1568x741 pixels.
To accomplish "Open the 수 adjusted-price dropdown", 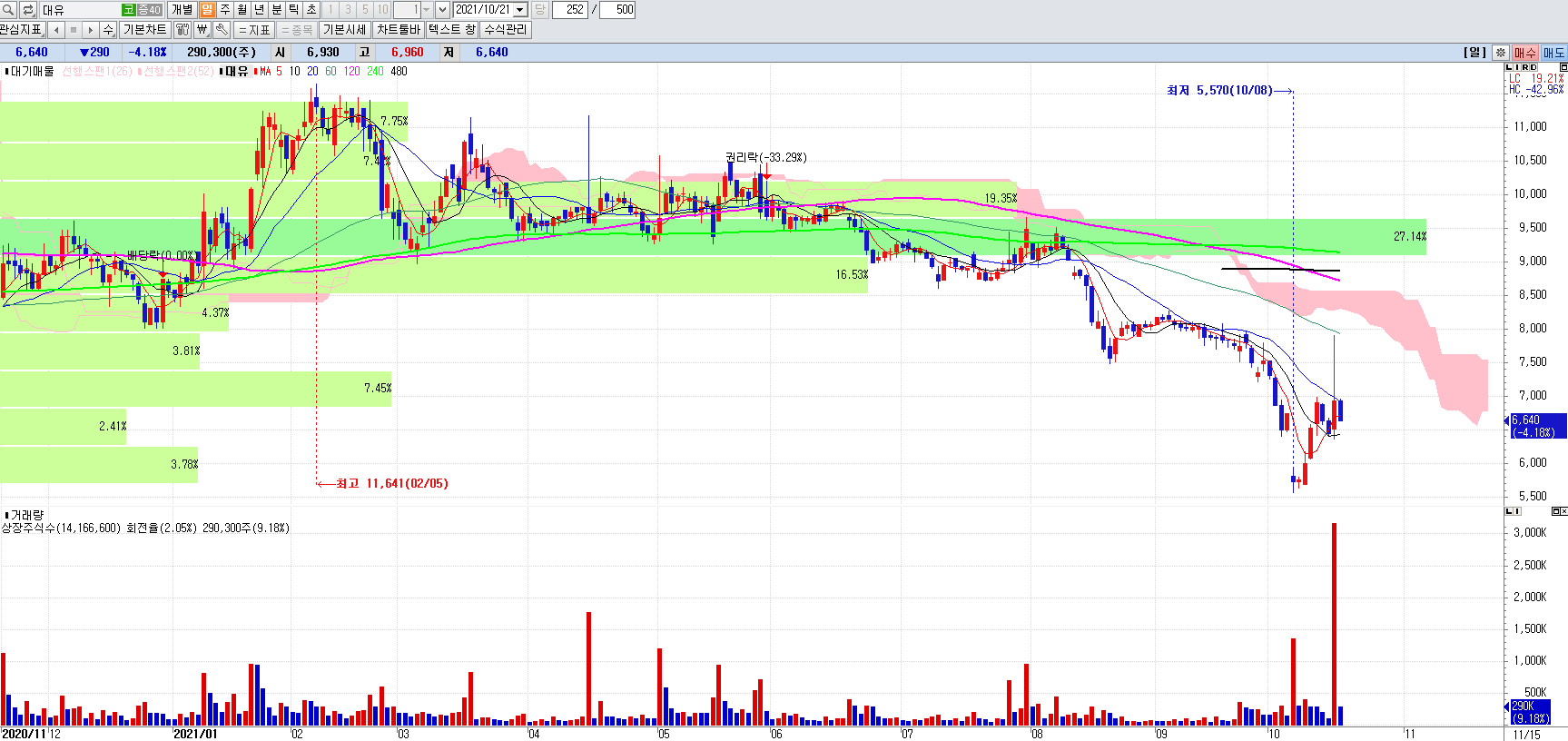I will (x=108, y=29).
